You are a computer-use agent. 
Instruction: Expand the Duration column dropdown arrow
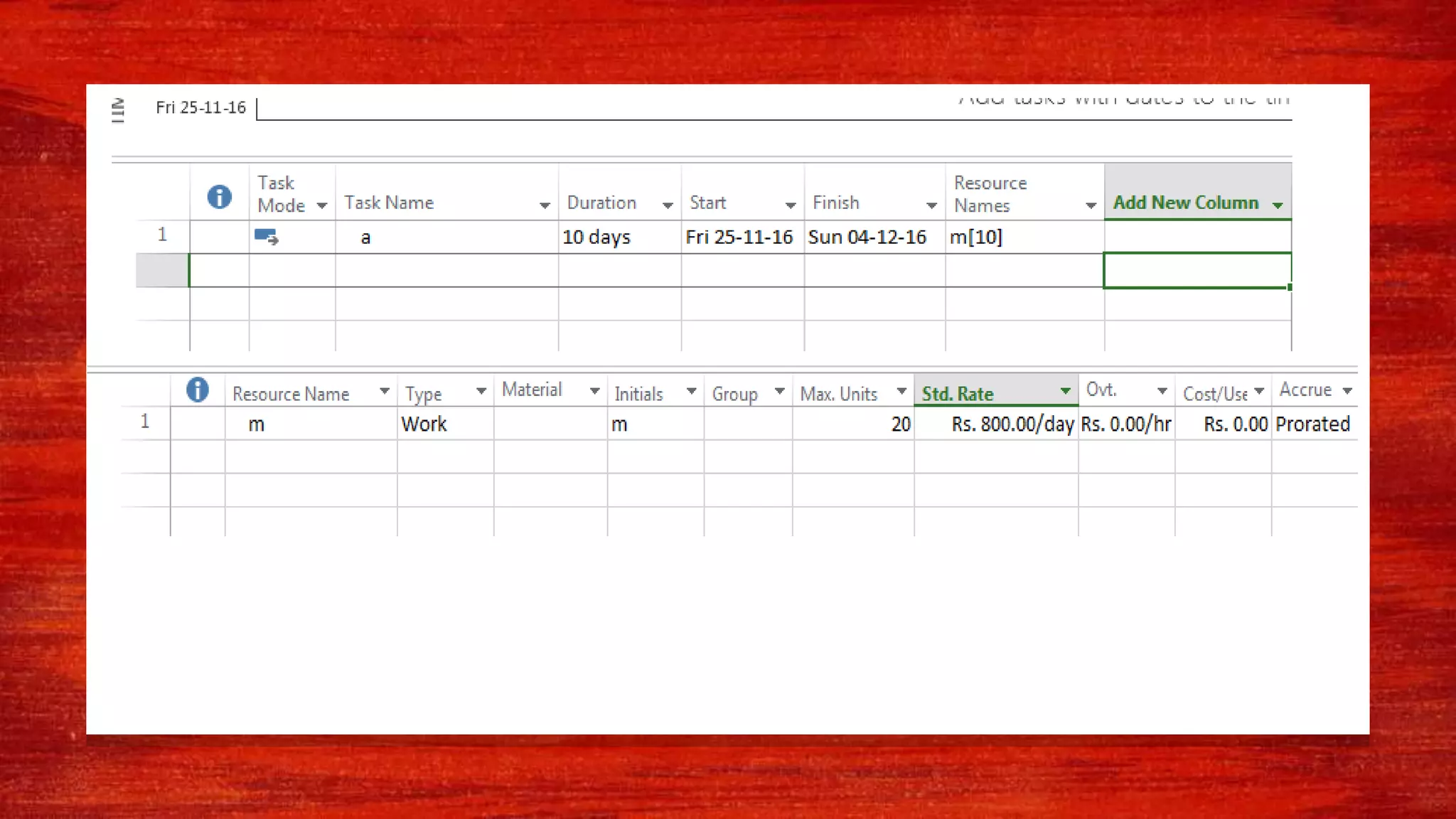point(667,205)
